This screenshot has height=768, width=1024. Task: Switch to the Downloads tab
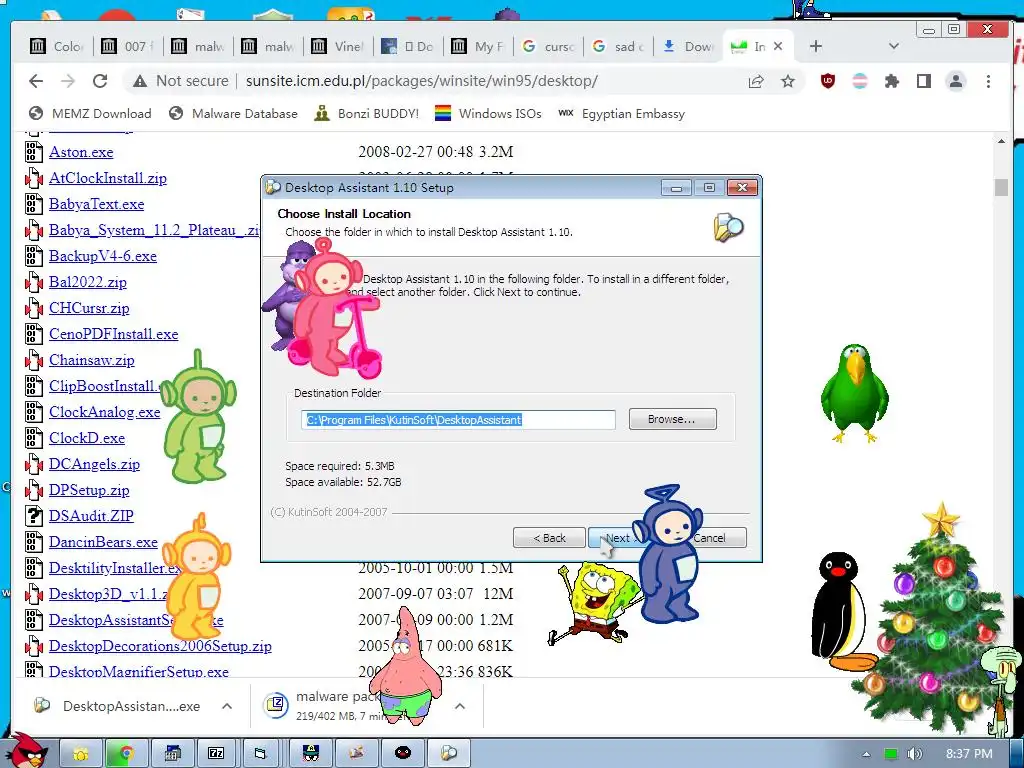(688, 46)
